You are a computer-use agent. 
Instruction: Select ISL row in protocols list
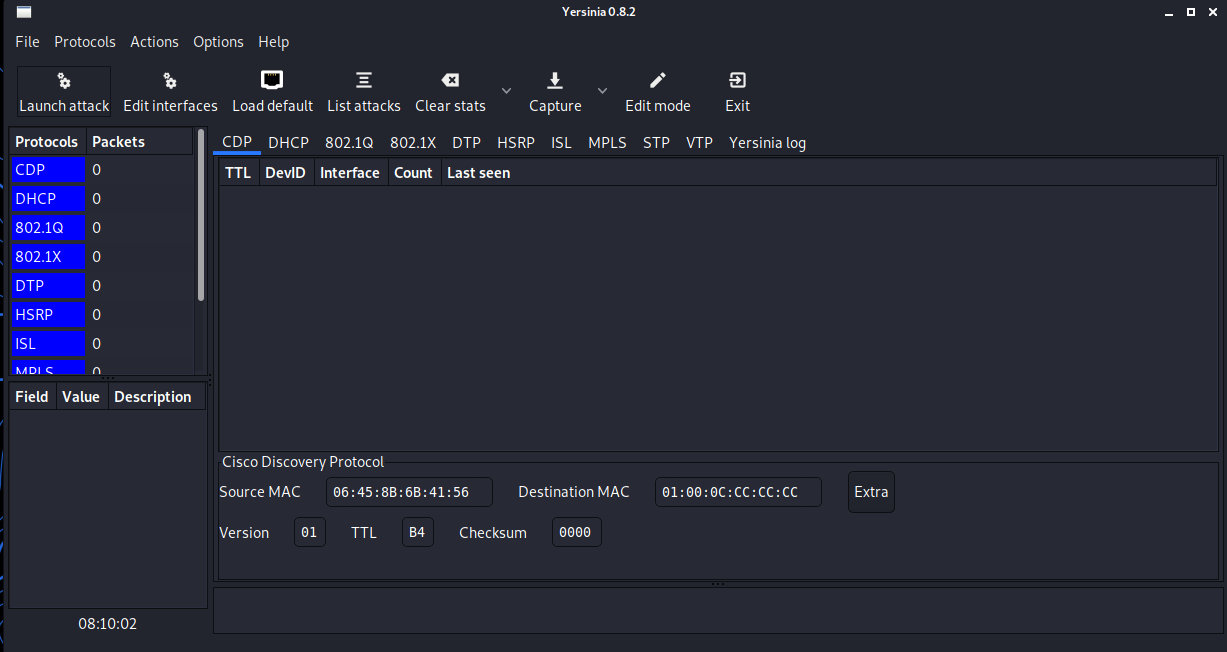[x=102, y=344]
